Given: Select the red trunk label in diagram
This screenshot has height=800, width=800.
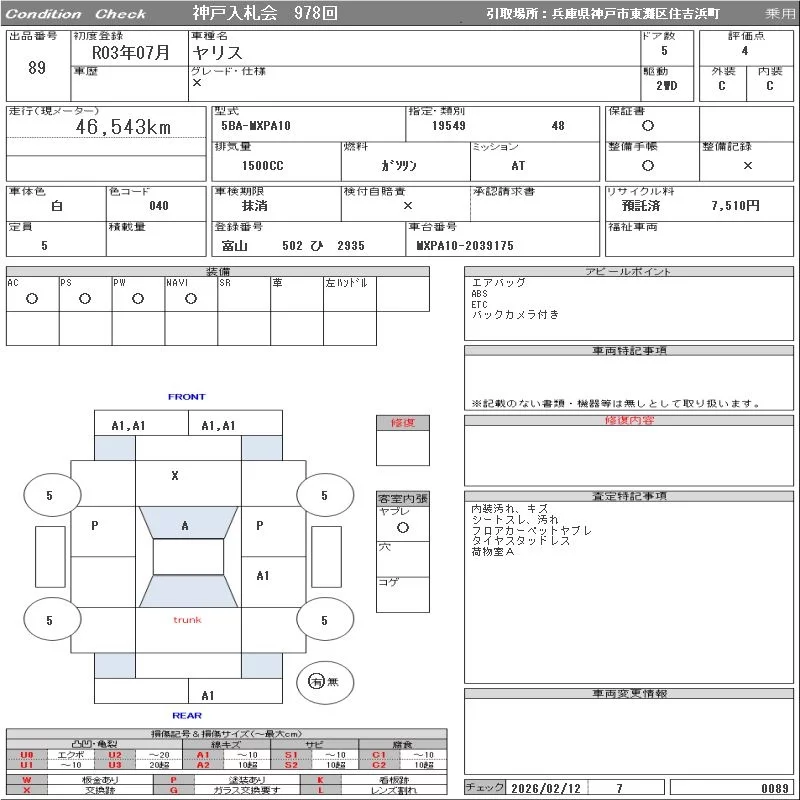Looking at the screenshot, I should click(187, 620).
